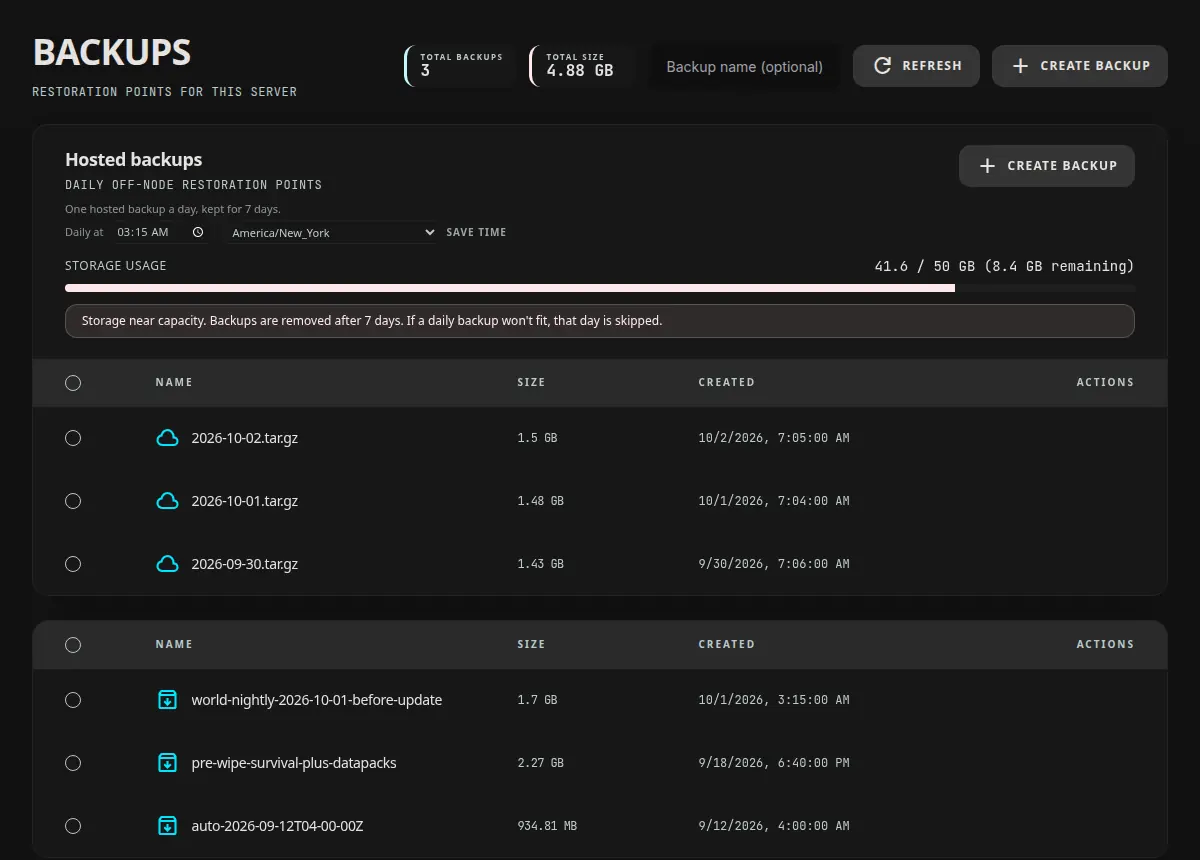Click the 934.81 MB size value
This screenshot has height=860, width=1200.
pyautogui.click(x=547, y=826)
